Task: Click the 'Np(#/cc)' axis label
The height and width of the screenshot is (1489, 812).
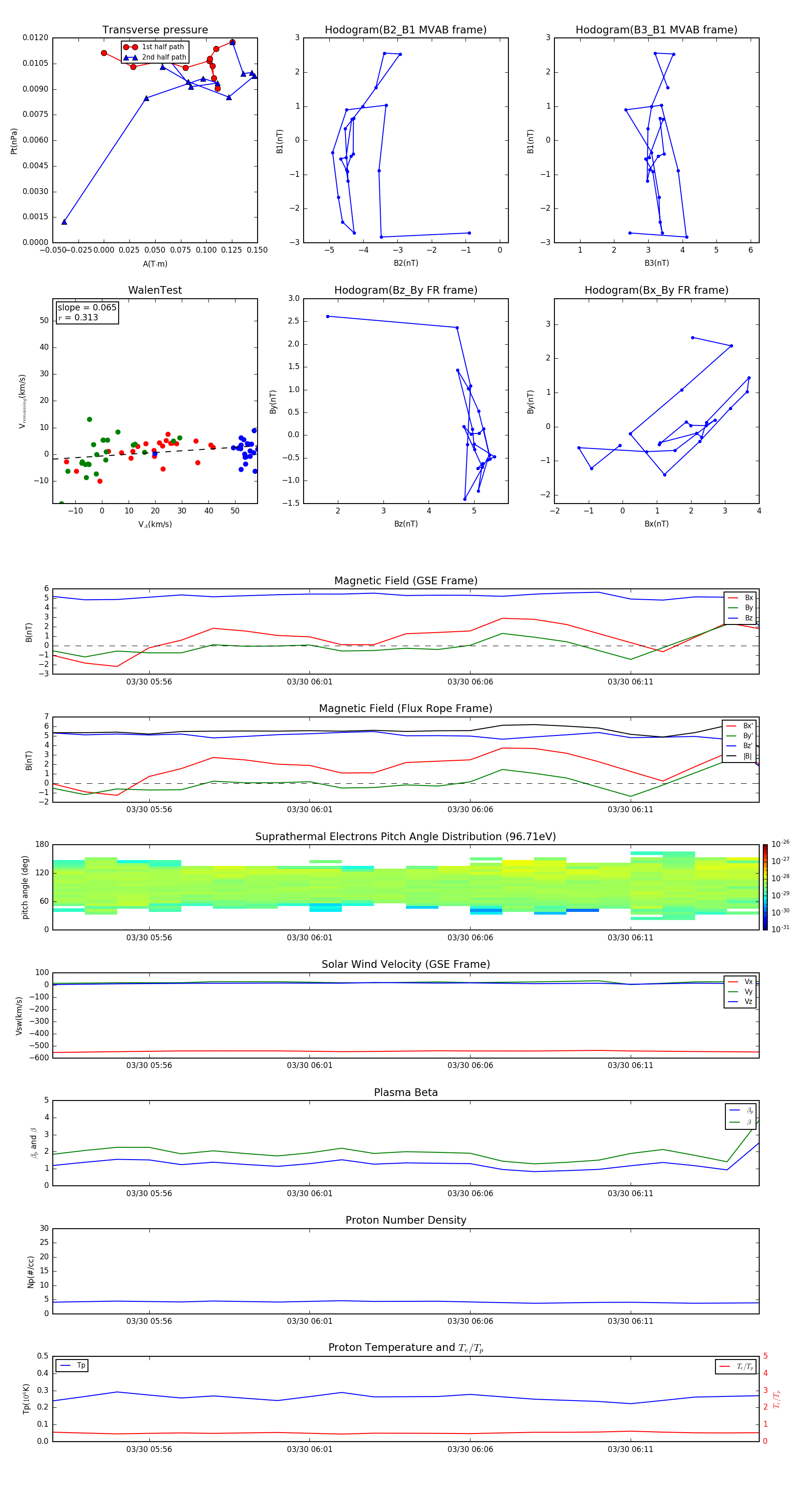Action: point(31,1272)
